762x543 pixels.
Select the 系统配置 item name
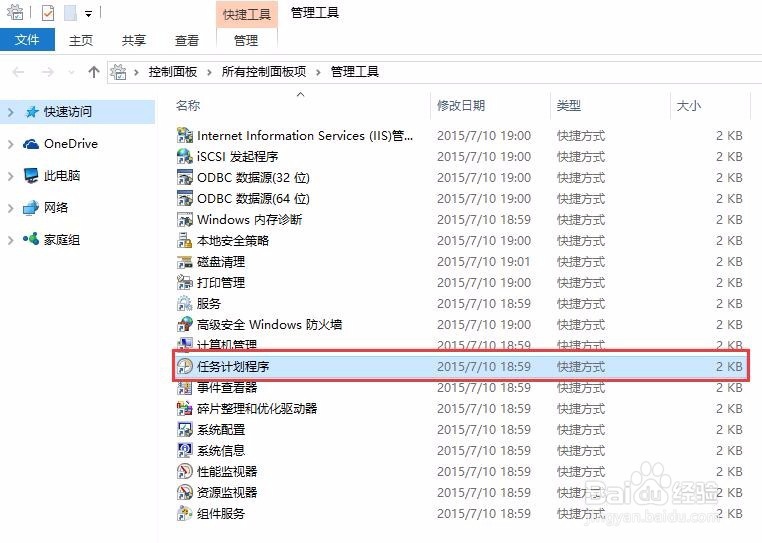[221, 429]
